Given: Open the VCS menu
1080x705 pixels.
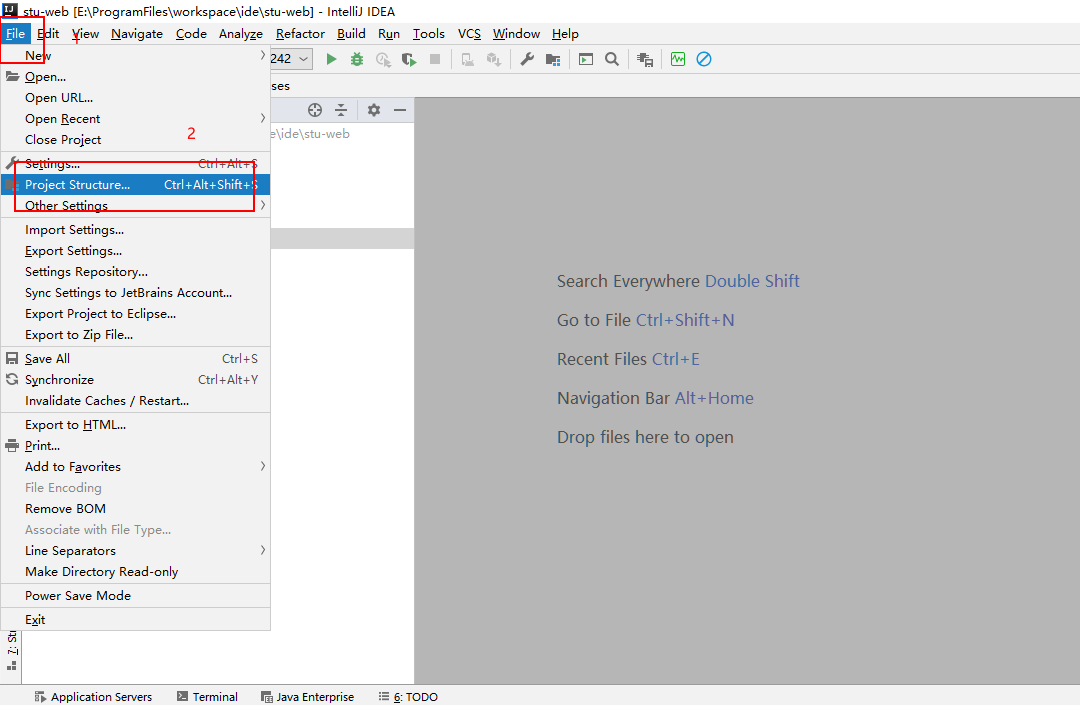Looking at the screenshot, I should click(x=469, y=34).
